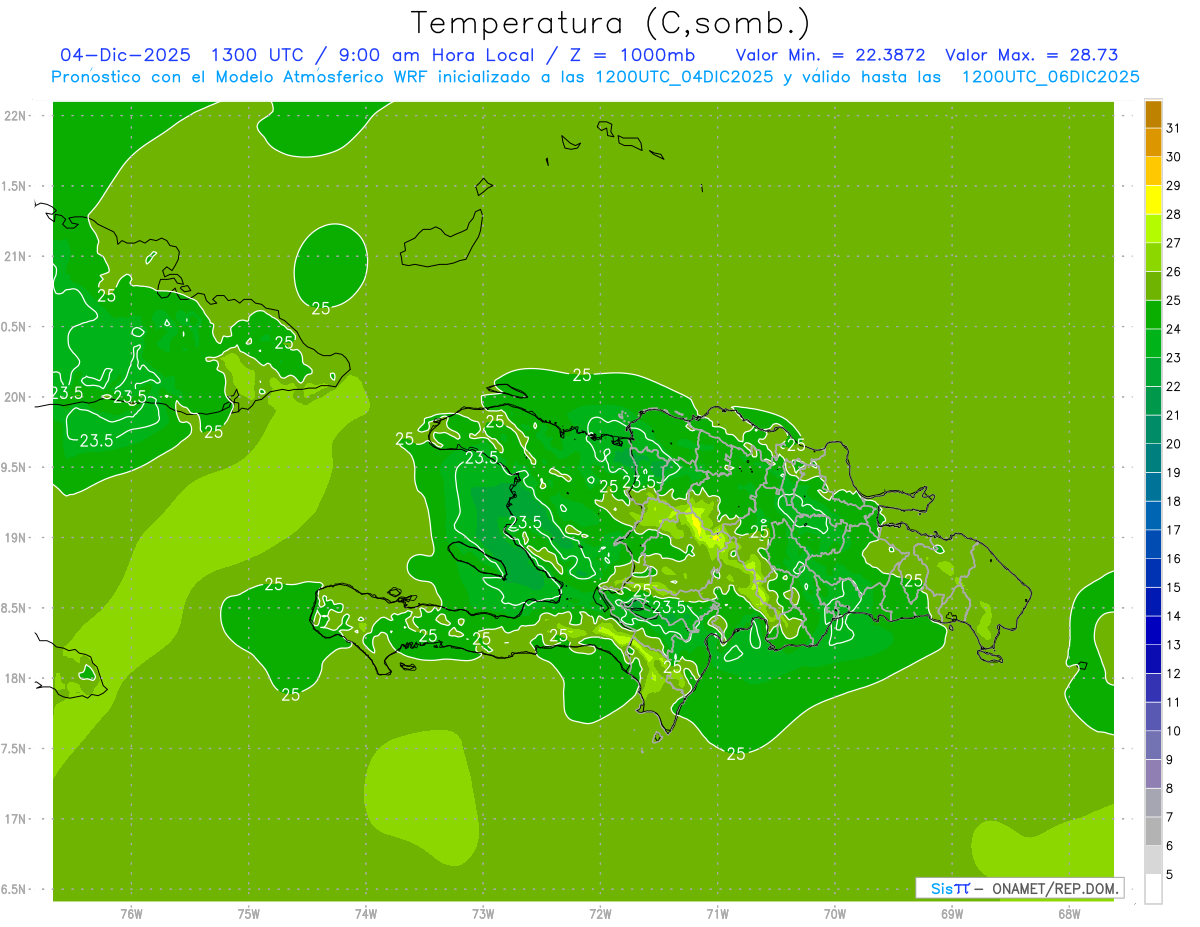
Task: Click the colorbar number "5"
Action: coord(1170,875)
